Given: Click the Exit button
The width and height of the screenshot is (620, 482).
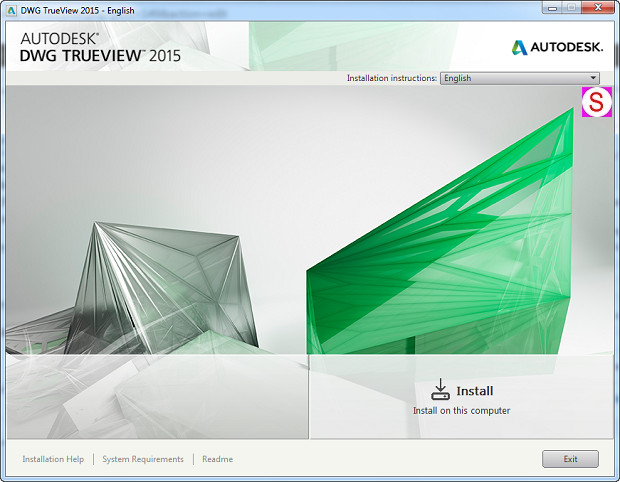Looking at the screenshot, I should (570, 459).
